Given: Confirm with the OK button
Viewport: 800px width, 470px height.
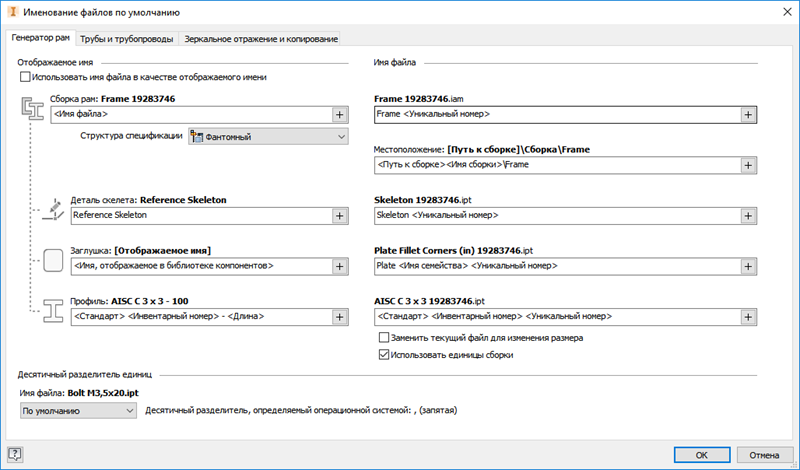Looking at the screenshot, I should tap(702, 455).
